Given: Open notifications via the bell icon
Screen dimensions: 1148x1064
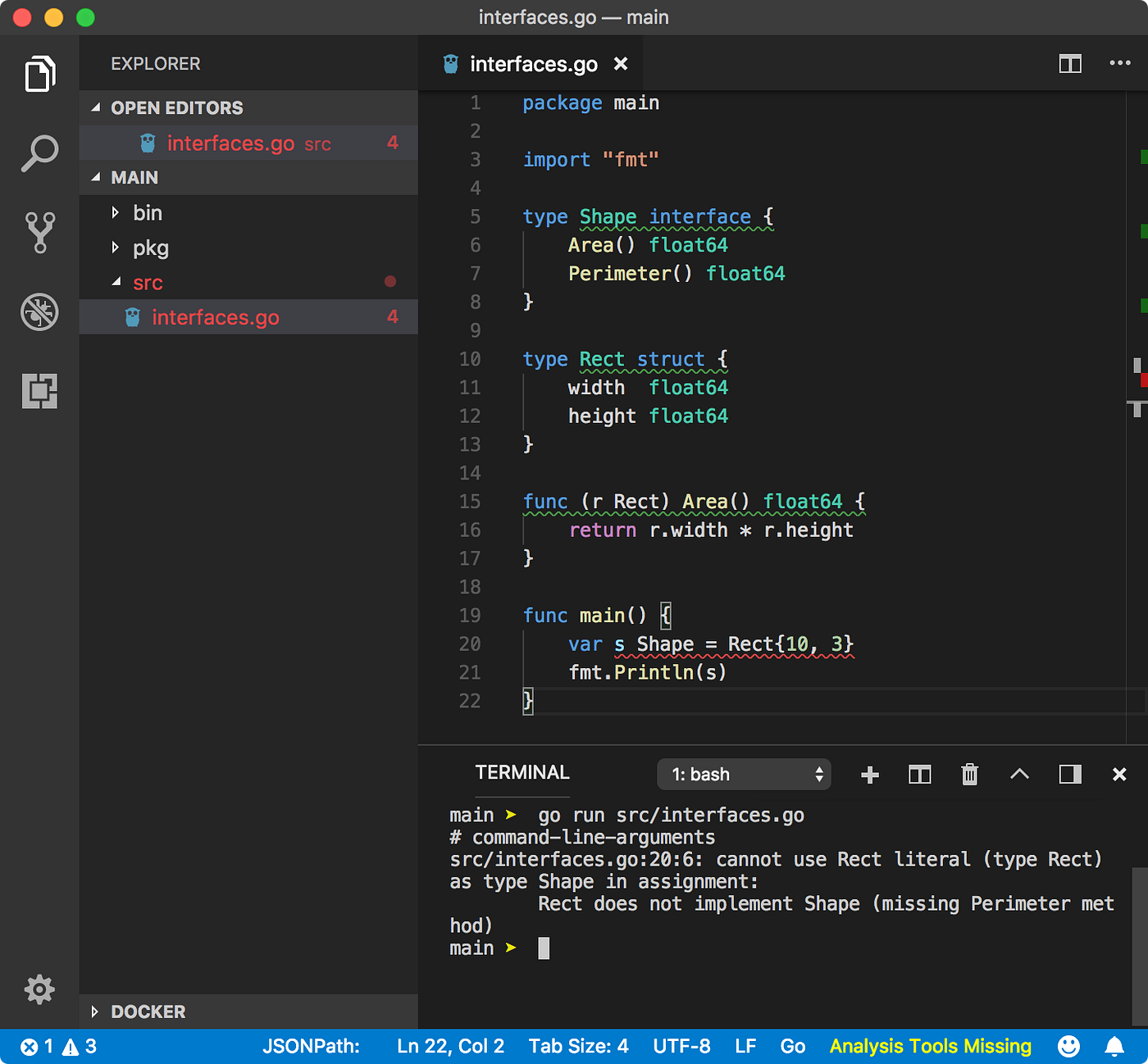Looking at the screenshot, I should [x=1114, y=1046].
